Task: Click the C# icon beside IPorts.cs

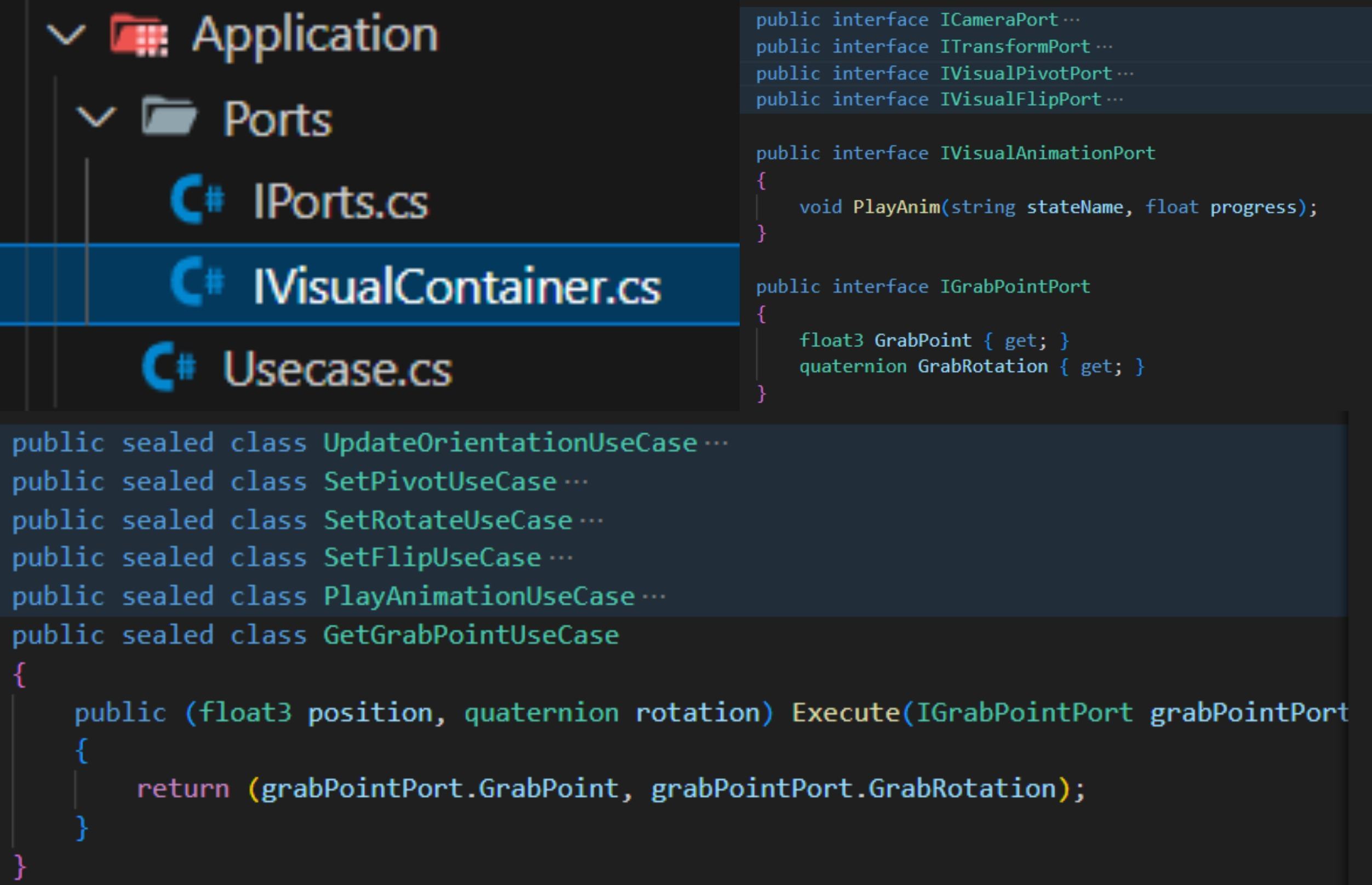Action: [x=197, y=199]
